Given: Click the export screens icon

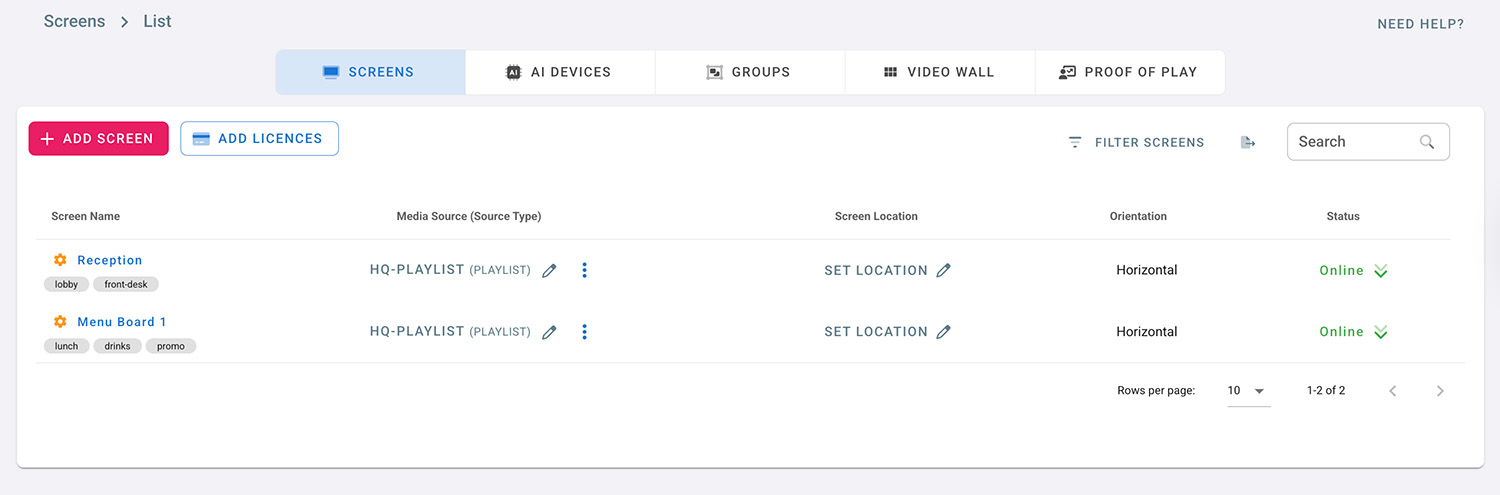Looking at the screenshot, I should [x=1248, y=142].
